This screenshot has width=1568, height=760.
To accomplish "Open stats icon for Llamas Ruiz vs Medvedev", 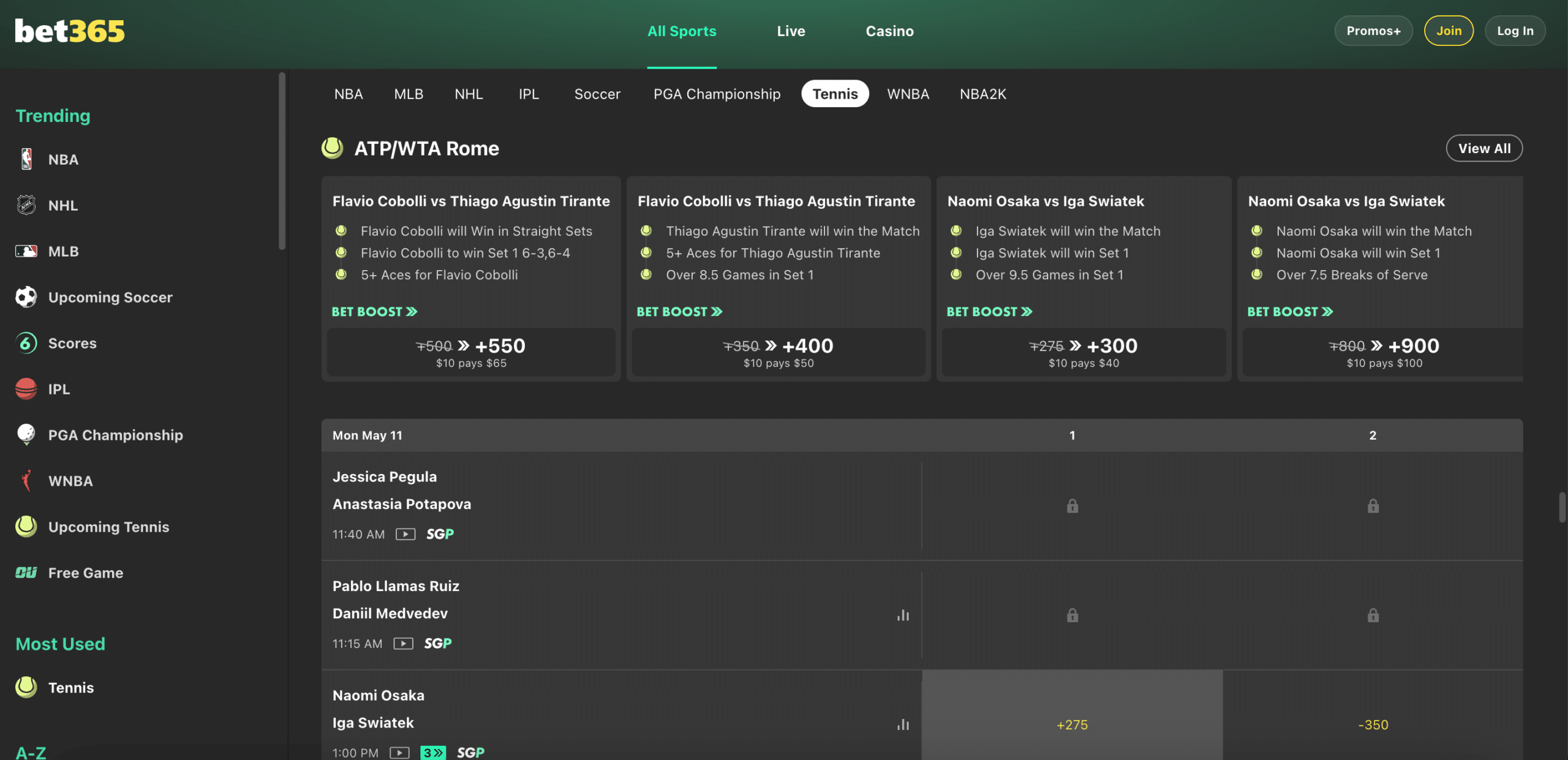I will click(x=903, y=615).
